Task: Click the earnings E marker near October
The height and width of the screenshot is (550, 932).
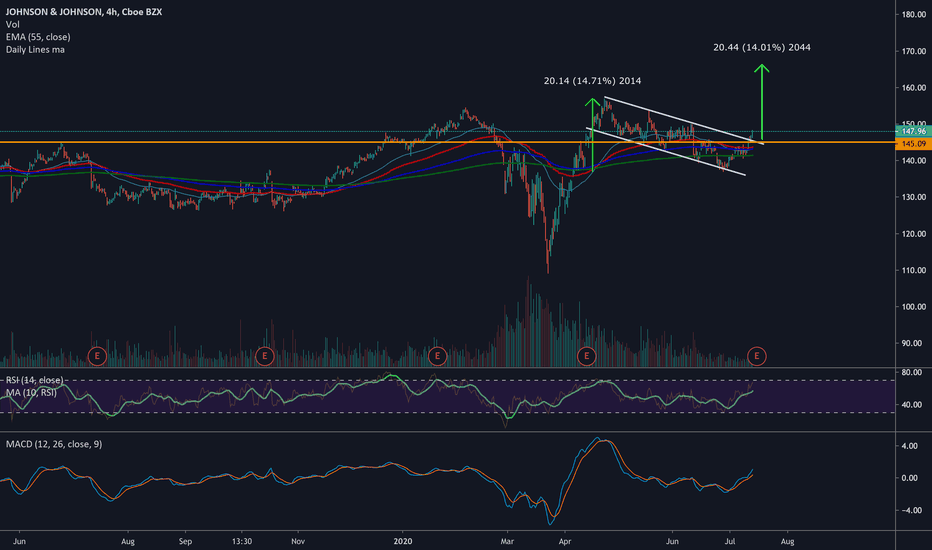Action: coord(265,356)
